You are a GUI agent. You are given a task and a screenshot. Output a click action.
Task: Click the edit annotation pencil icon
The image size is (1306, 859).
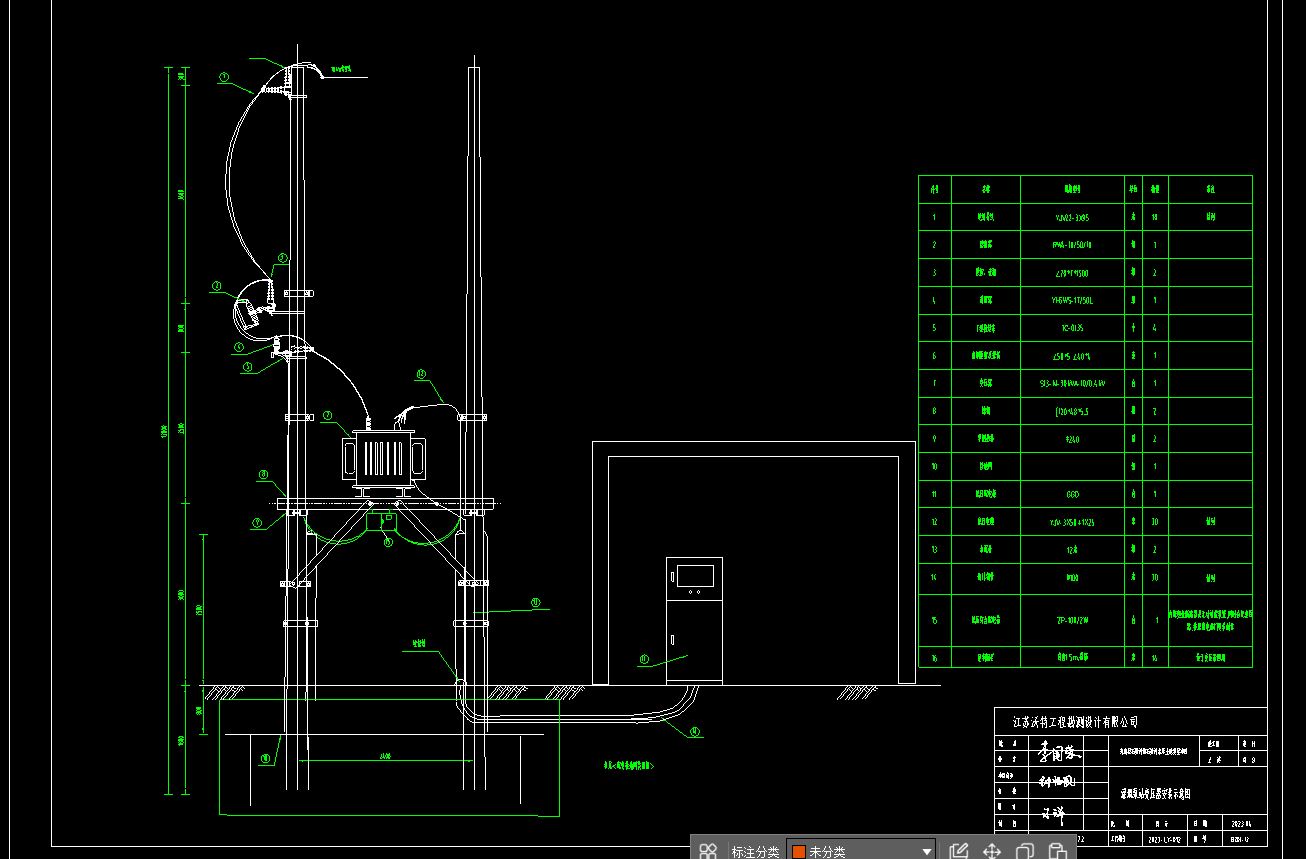tap(959, 851)
